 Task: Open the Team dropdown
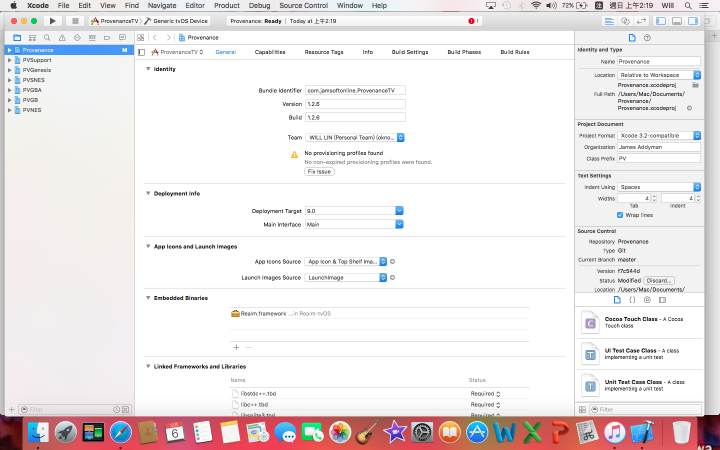coord(354,137)
